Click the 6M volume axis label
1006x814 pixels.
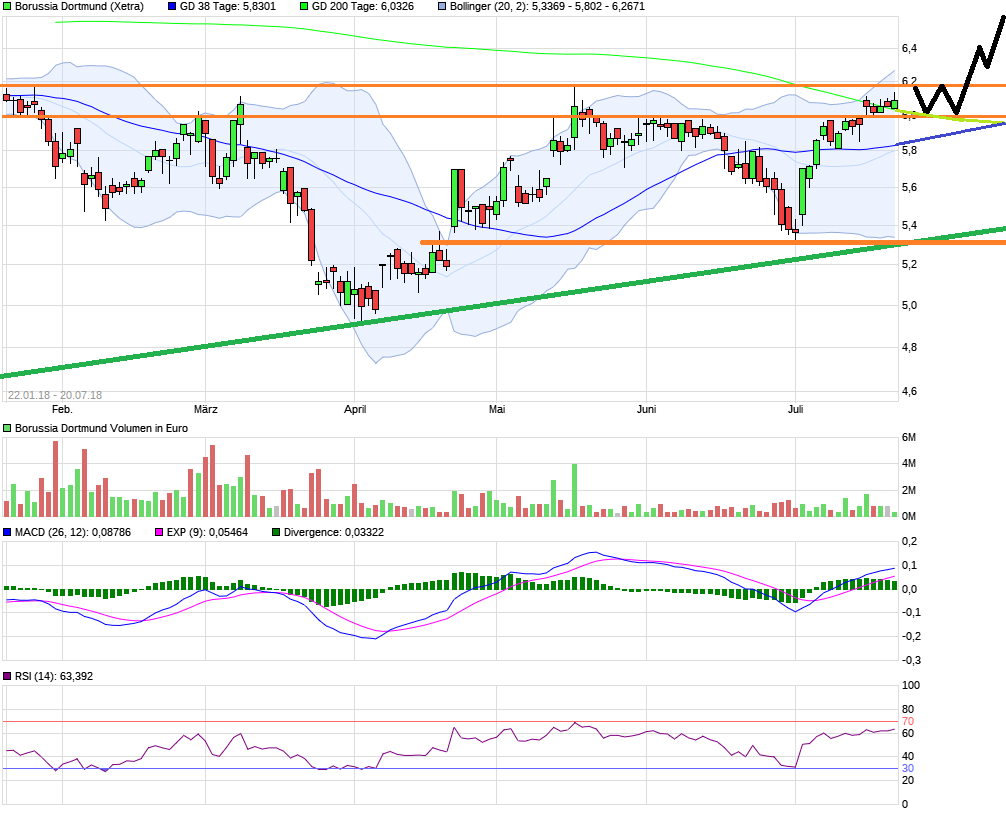coord(908,437)
